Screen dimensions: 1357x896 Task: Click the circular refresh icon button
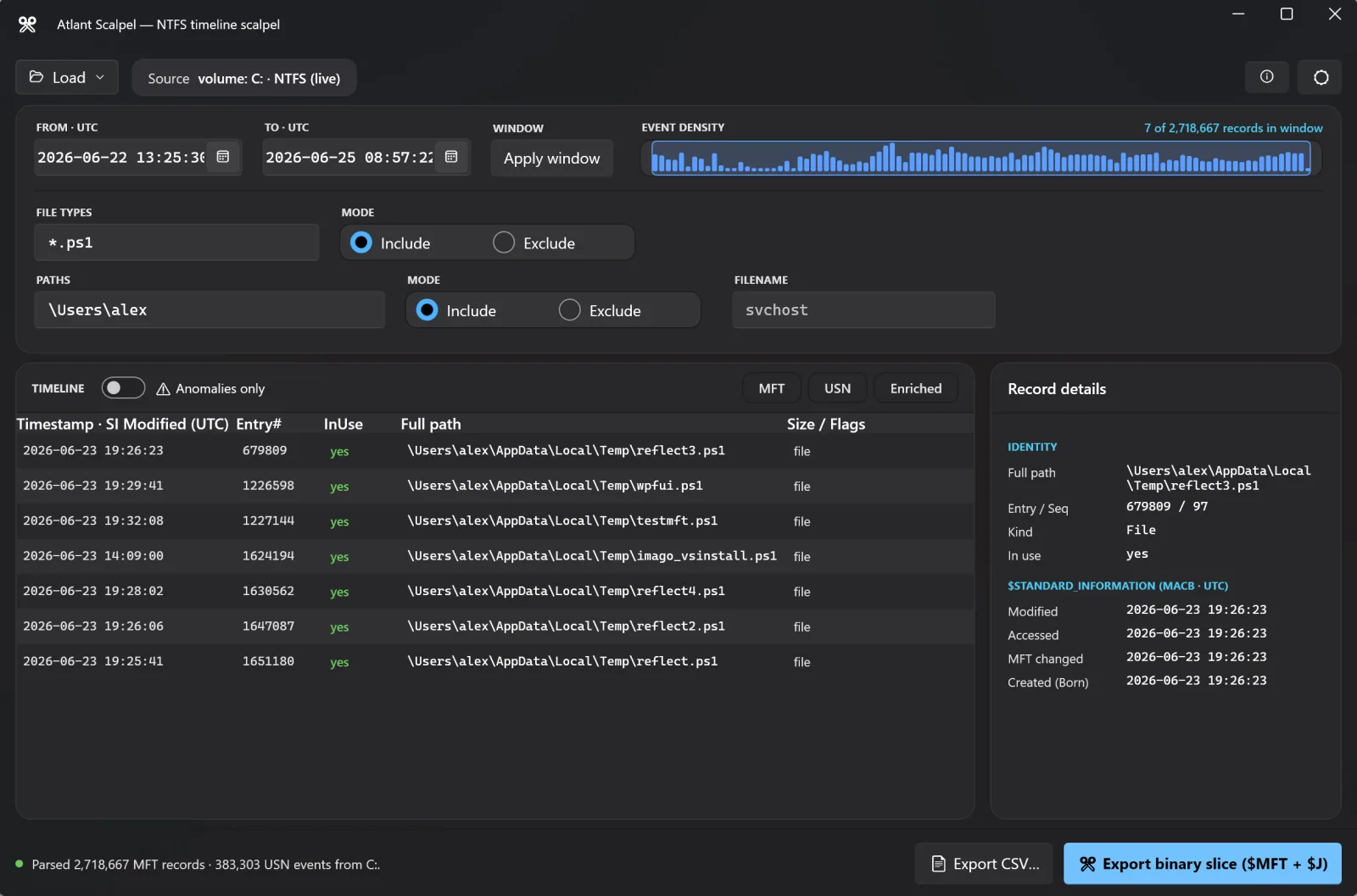coord(1321,77)
